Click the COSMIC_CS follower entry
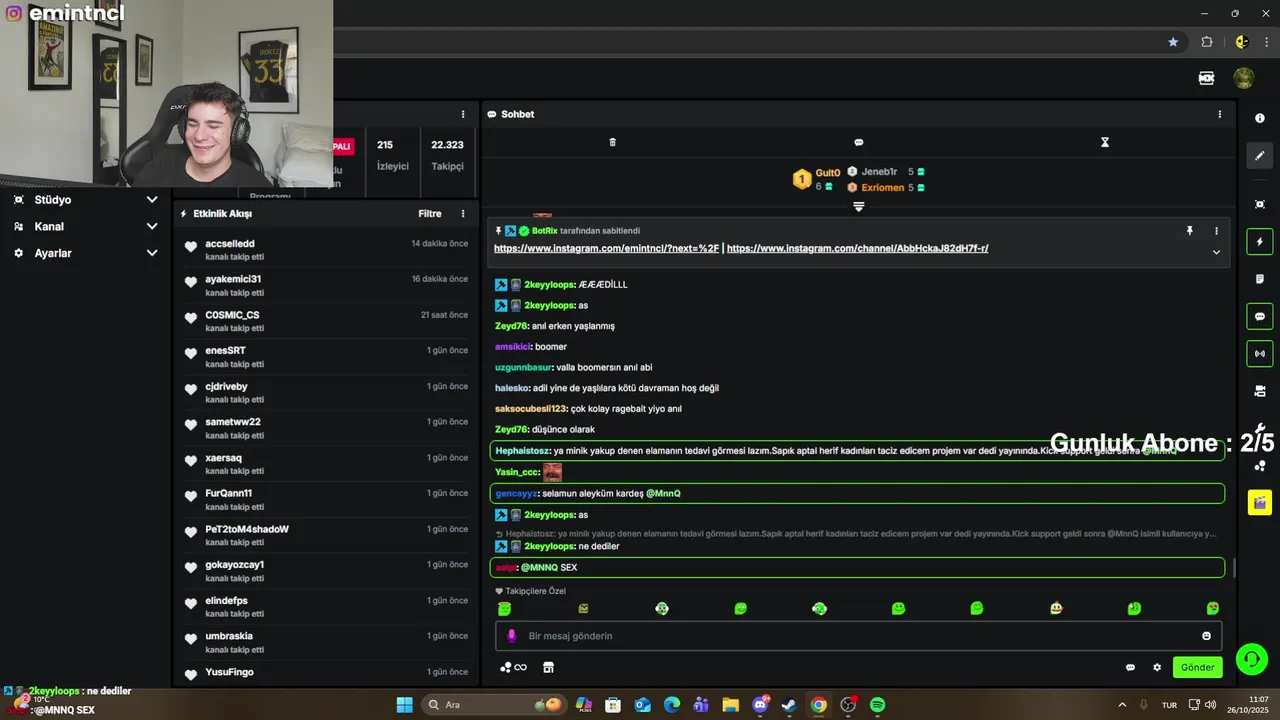Image resolution: width=1280 pixels, height=720 pixels. 325,321
